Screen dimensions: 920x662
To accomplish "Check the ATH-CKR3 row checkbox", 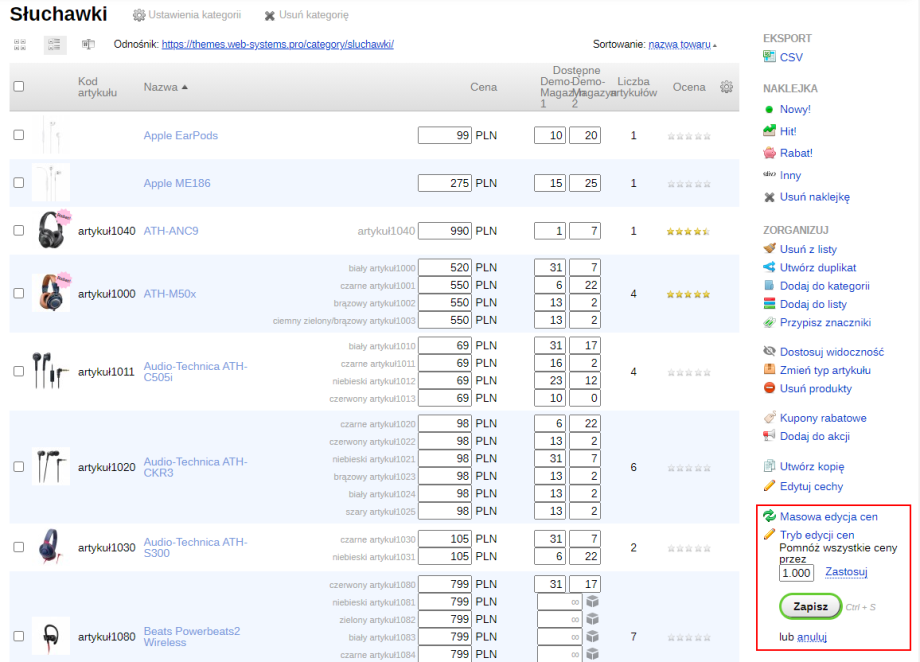I will click(x=19, y=467).
